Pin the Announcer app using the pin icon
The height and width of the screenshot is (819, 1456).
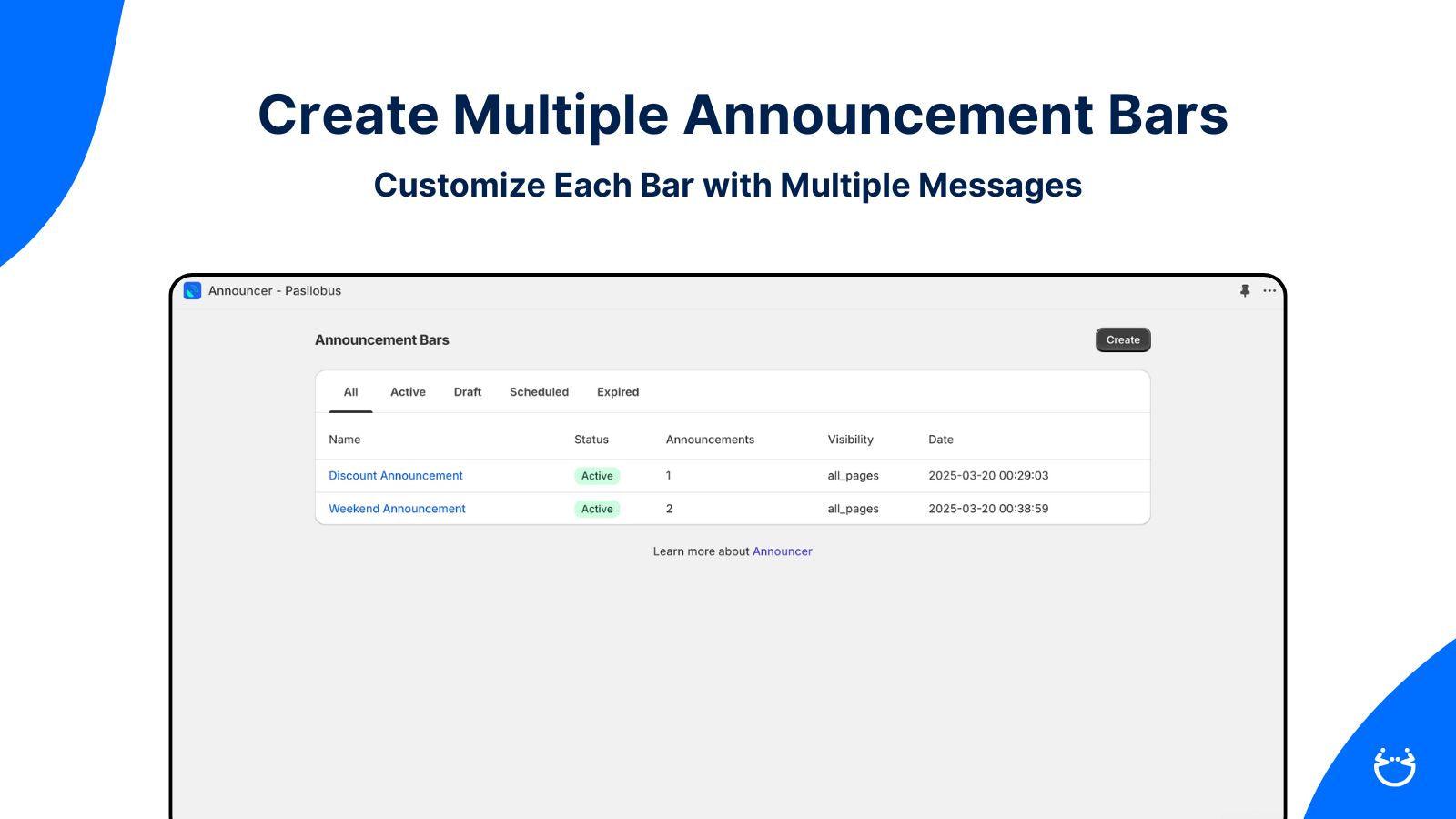click(x=1243, y=290)
